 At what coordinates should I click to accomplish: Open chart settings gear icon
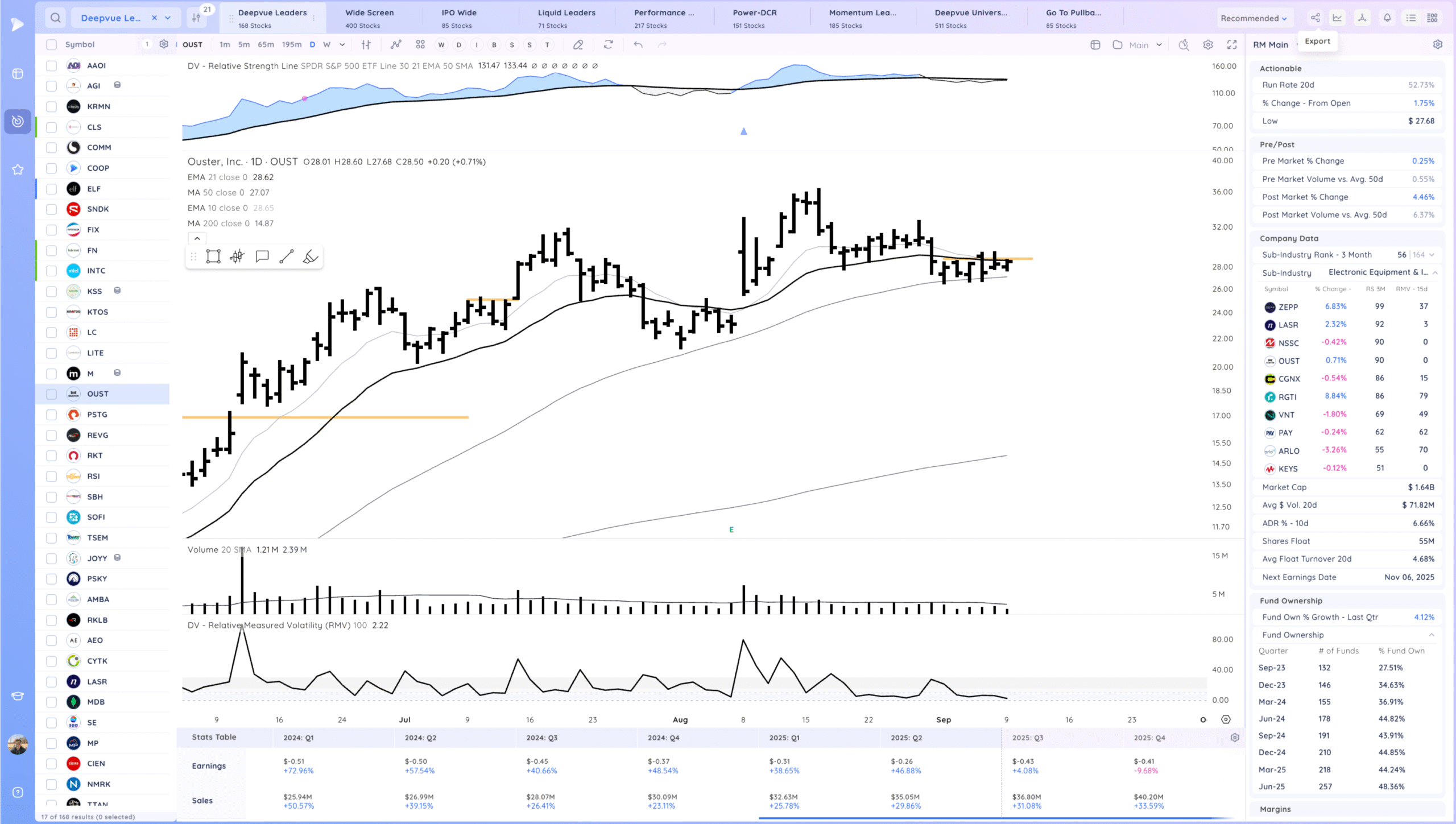click(1208, 44)
